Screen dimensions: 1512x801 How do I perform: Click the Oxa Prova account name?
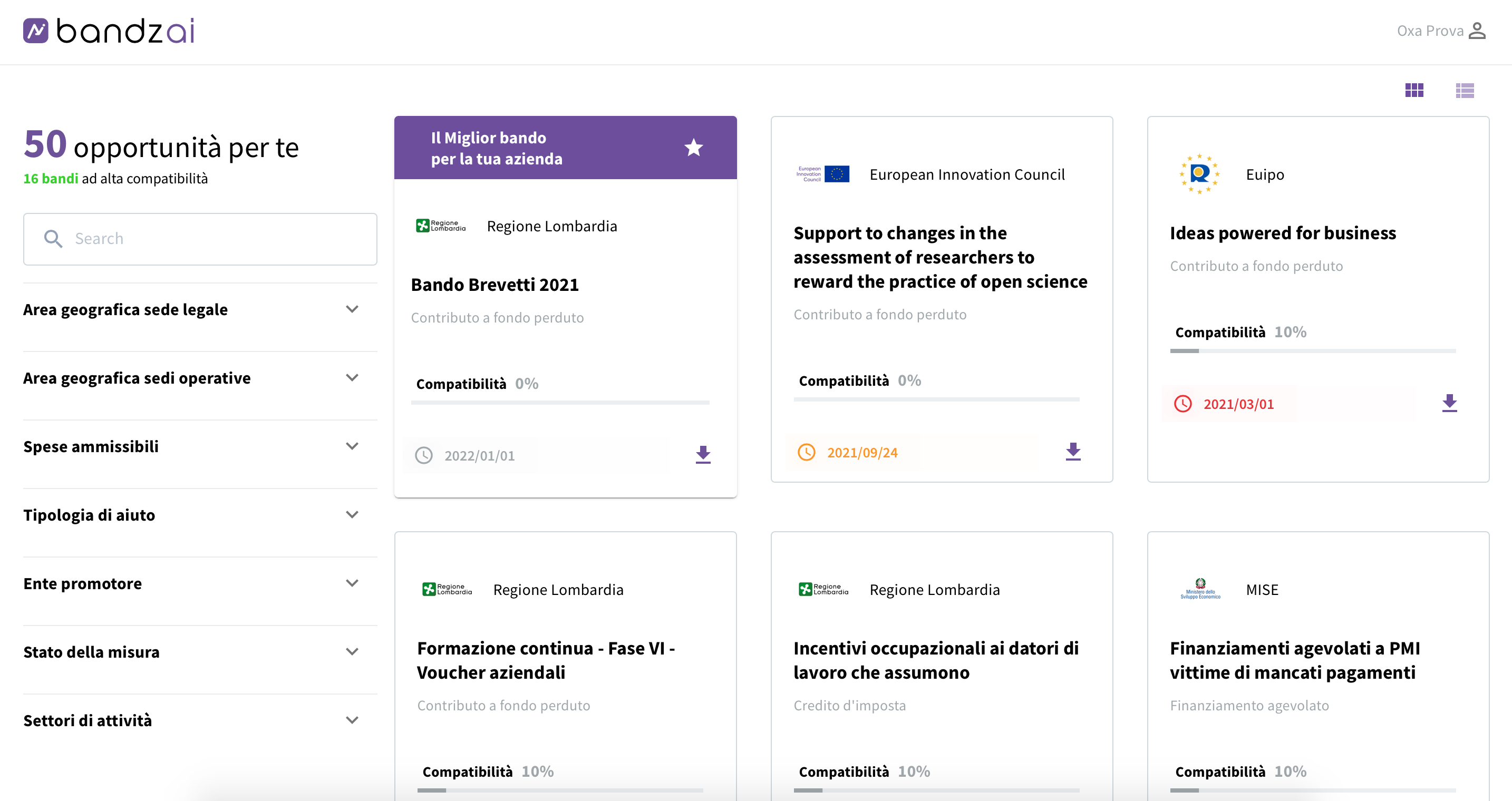(x=1430, y=31)
